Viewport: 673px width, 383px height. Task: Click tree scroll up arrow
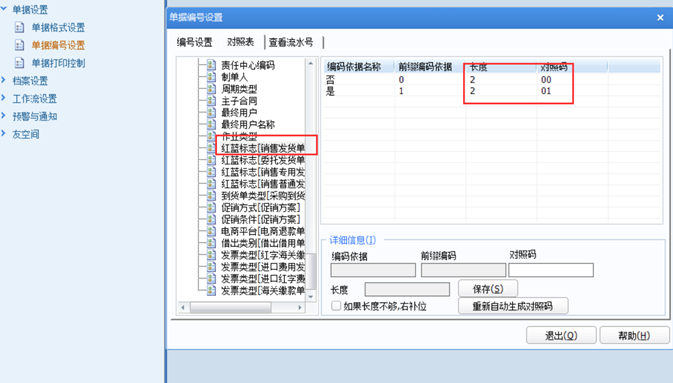[311, 63]
